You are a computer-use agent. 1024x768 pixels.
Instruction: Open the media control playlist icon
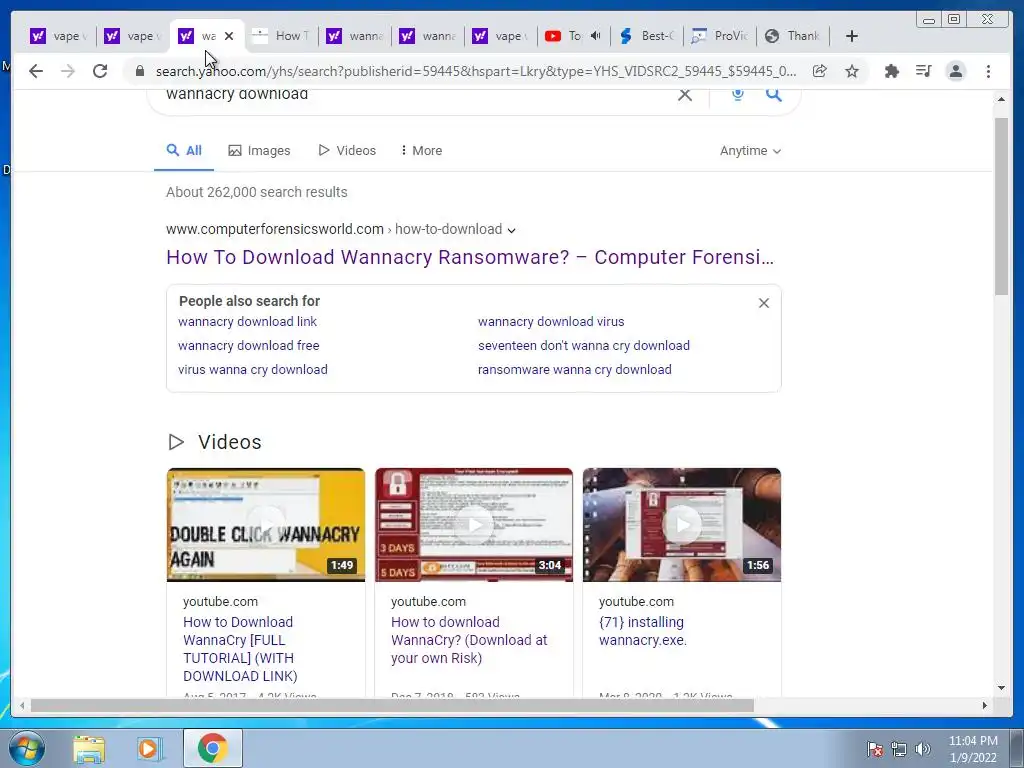click(x=923, y=71)
